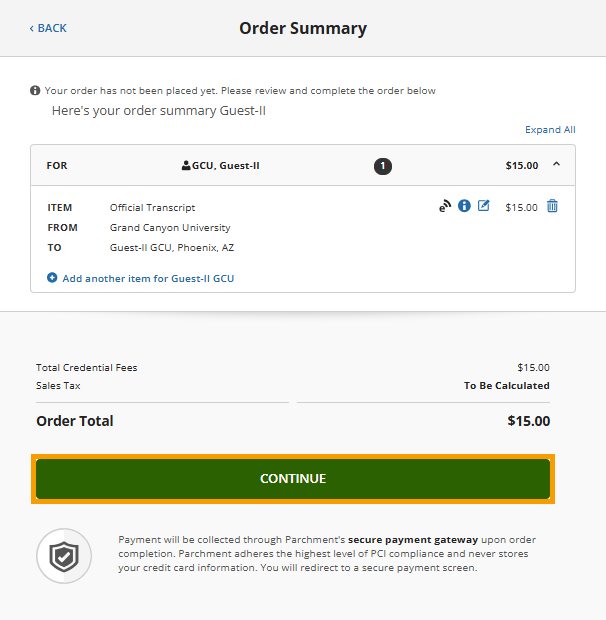606x620 pixels.
Task: Open the blue item info icon
Action: point(464,206)
